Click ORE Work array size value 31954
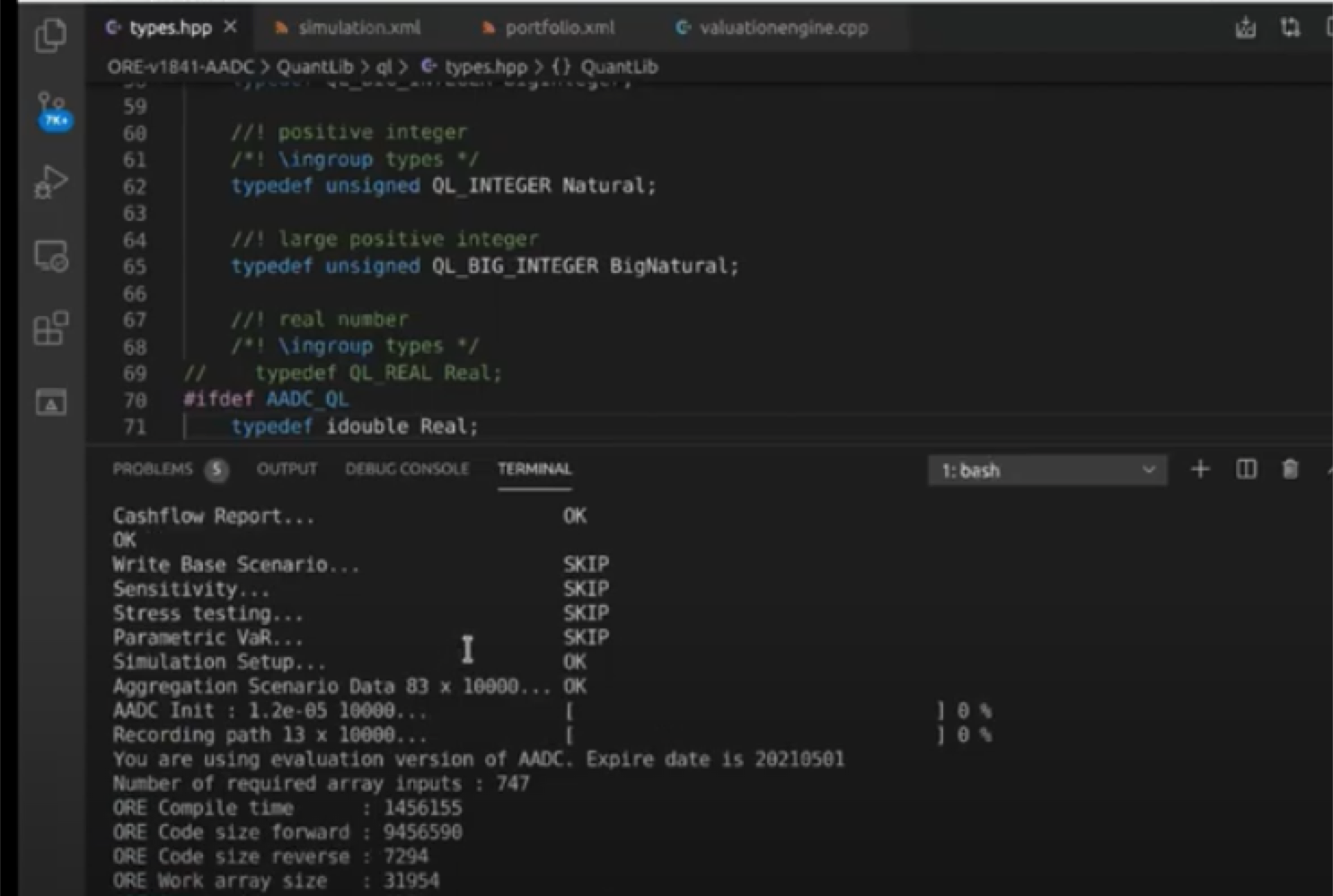Image resolution: width=1333 pixels, height=896 pixels. (411, 881)
